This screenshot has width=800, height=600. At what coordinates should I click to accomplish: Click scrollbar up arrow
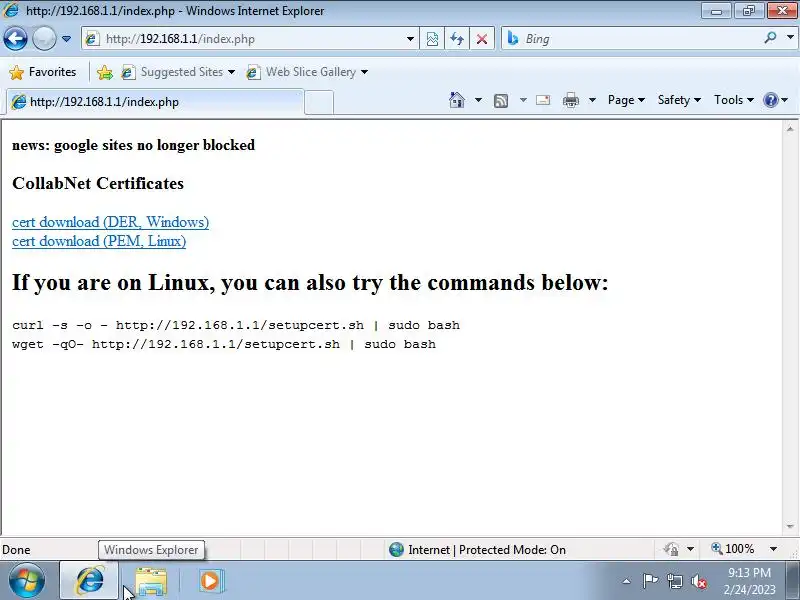[790, 129]
